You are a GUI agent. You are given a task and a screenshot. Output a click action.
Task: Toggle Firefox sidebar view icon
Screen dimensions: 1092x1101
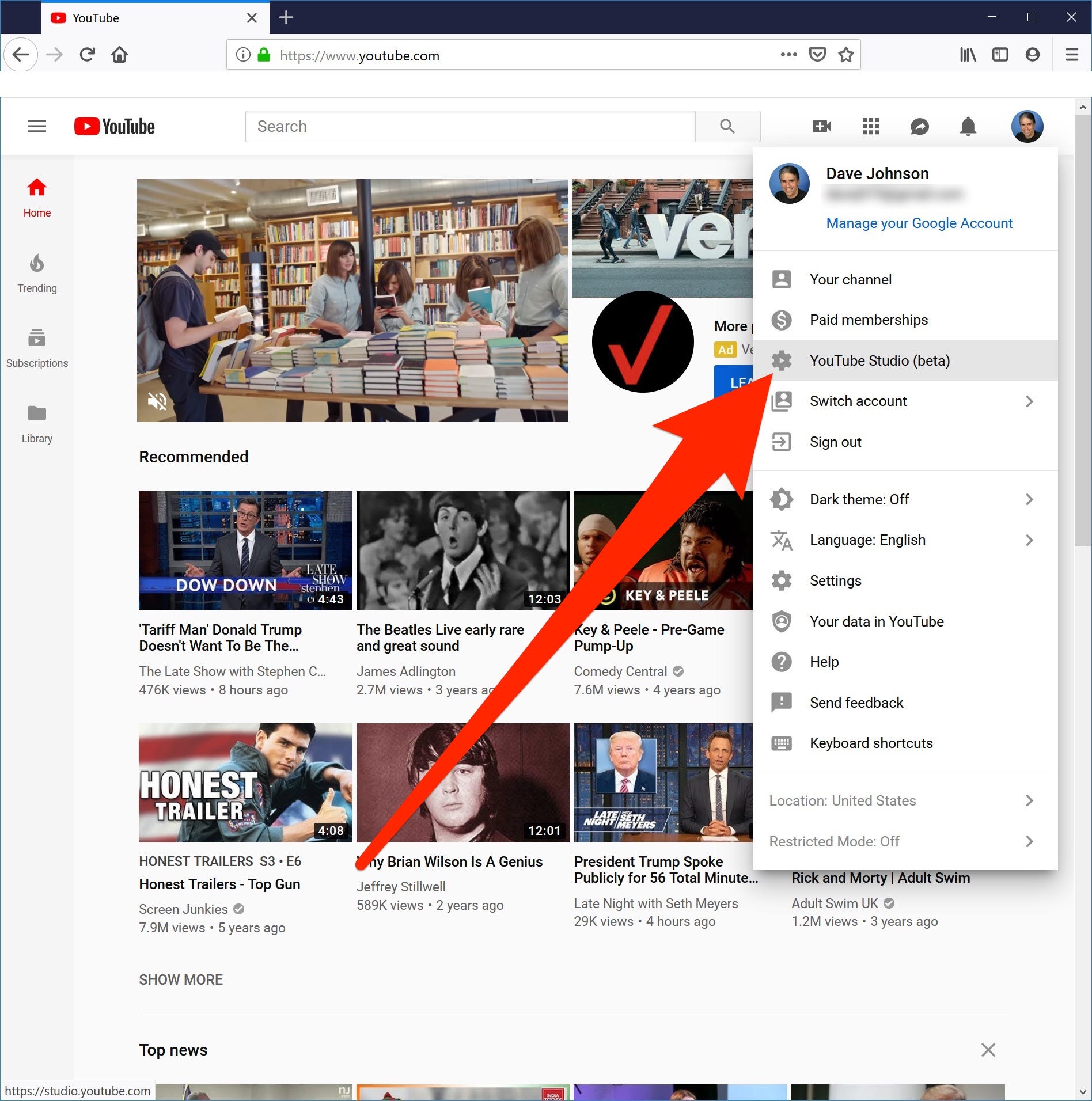pos(1000,55)
